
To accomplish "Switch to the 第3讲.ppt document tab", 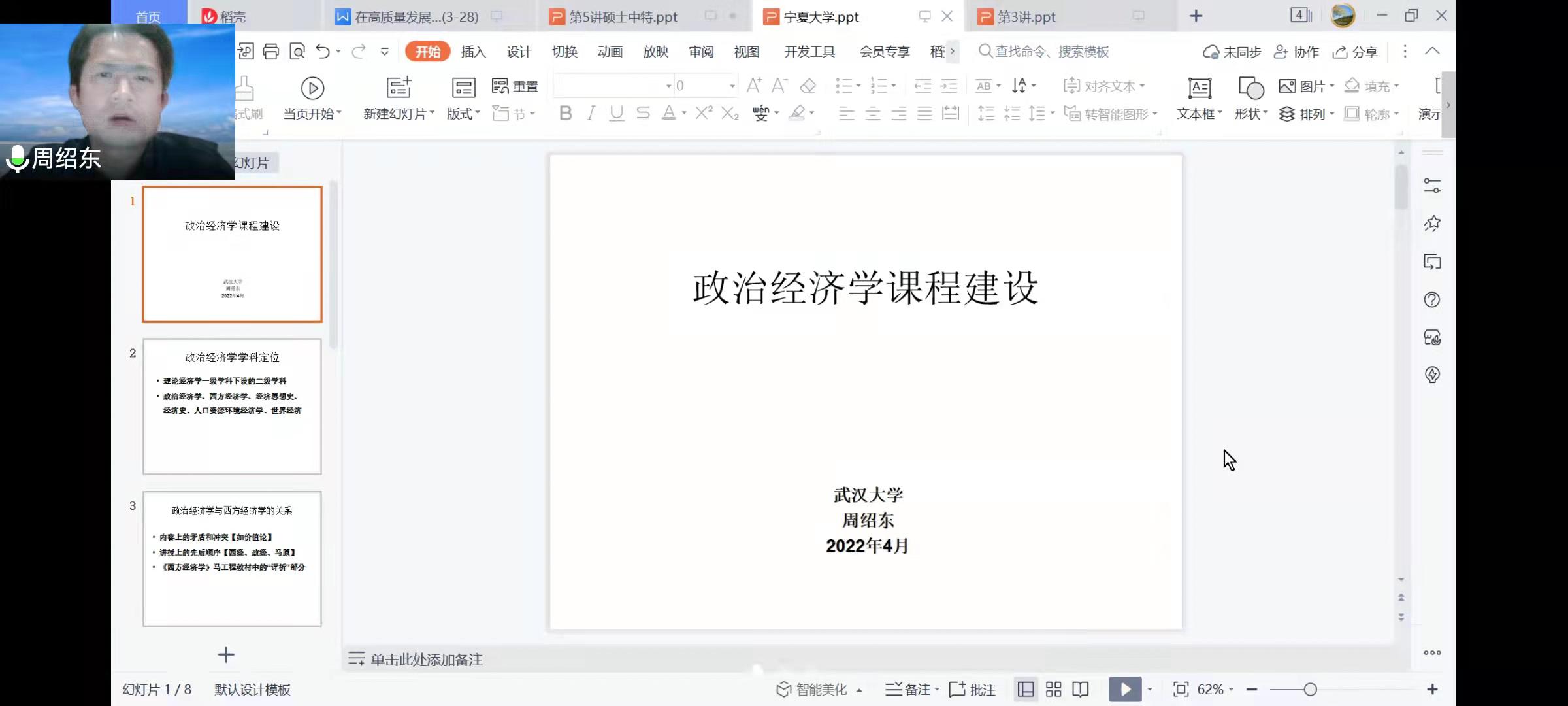I will [x=1026, y=17].
